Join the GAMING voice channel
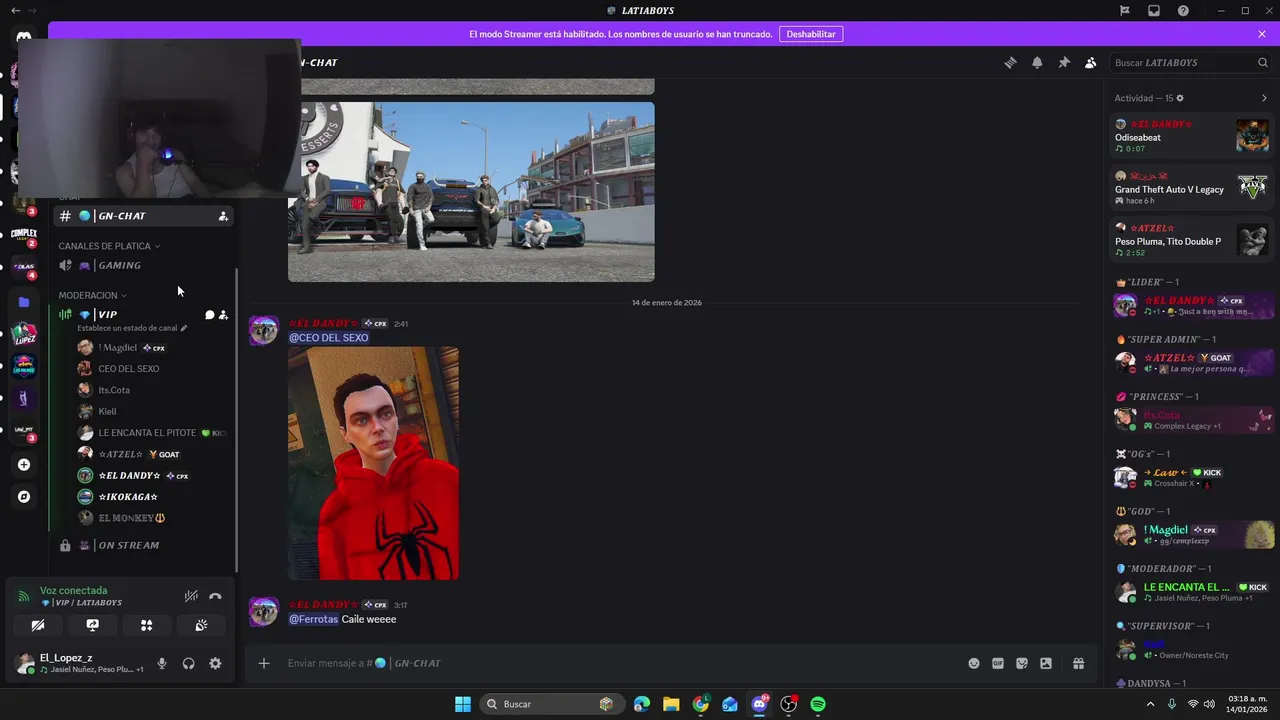 point(143,265)
